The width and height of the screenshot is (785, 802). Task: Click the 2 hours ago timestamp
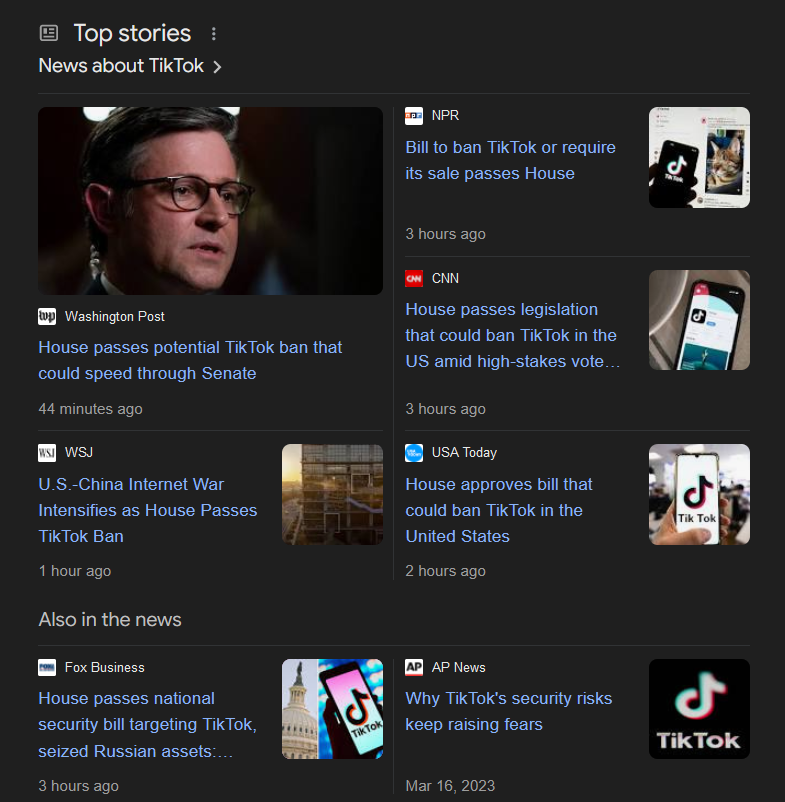(x=445, y=571)
